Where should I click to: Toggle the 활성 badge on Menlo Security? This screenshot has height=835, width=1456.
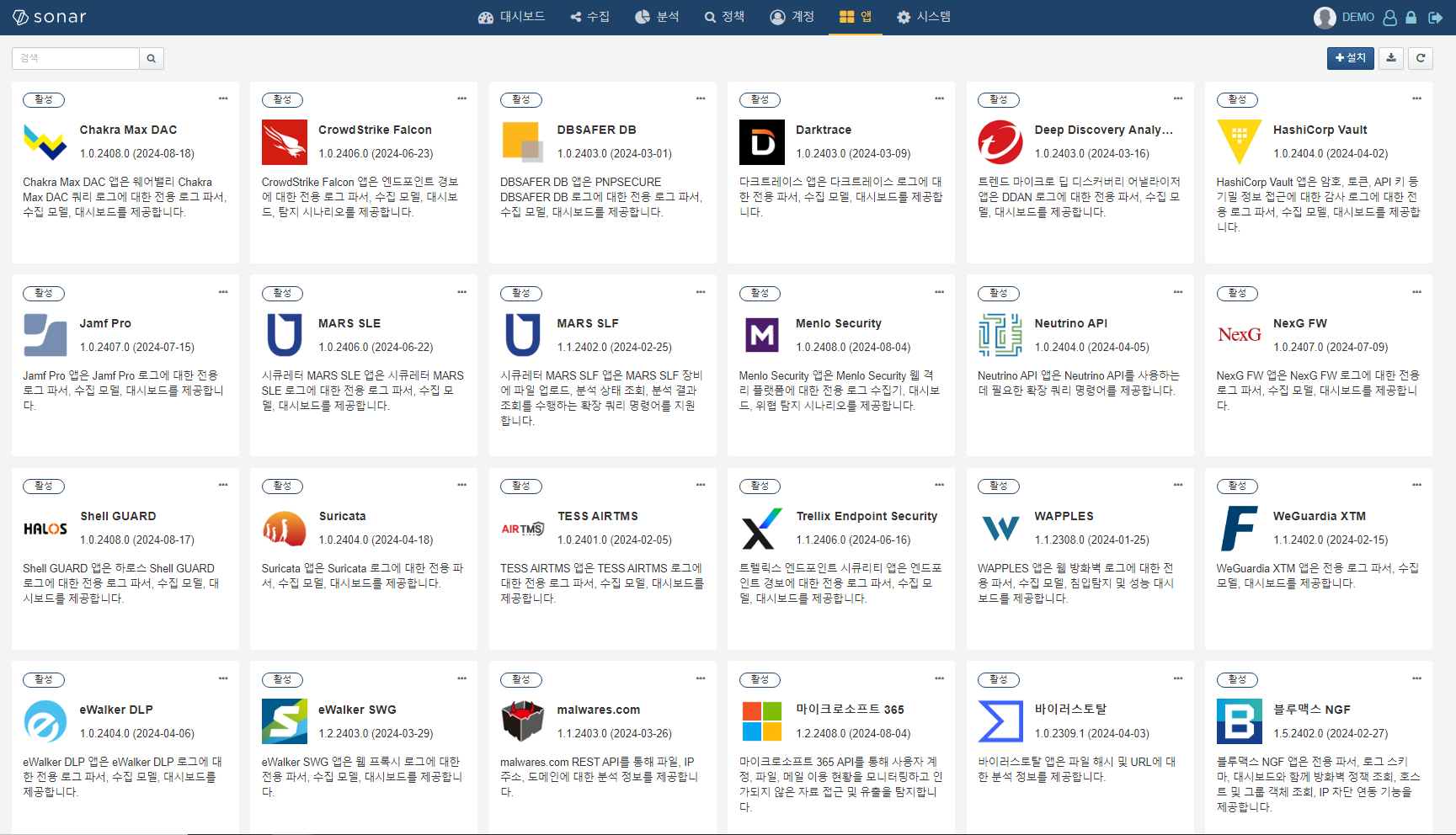tap(760, 293)
